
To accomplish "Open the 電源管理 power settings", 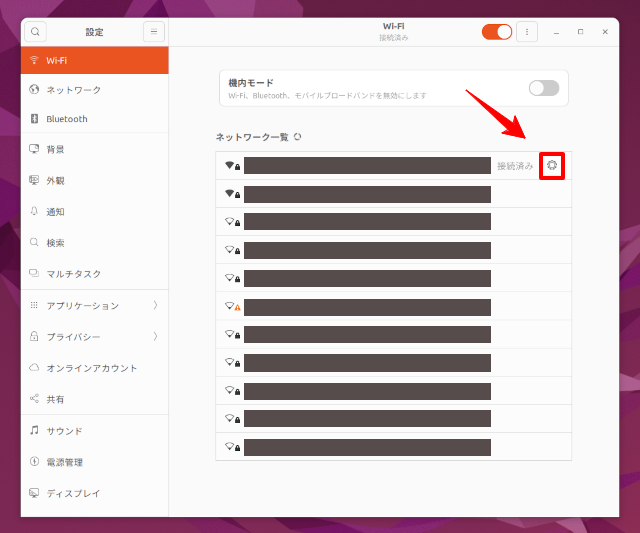I will click(x=64, y=462).
